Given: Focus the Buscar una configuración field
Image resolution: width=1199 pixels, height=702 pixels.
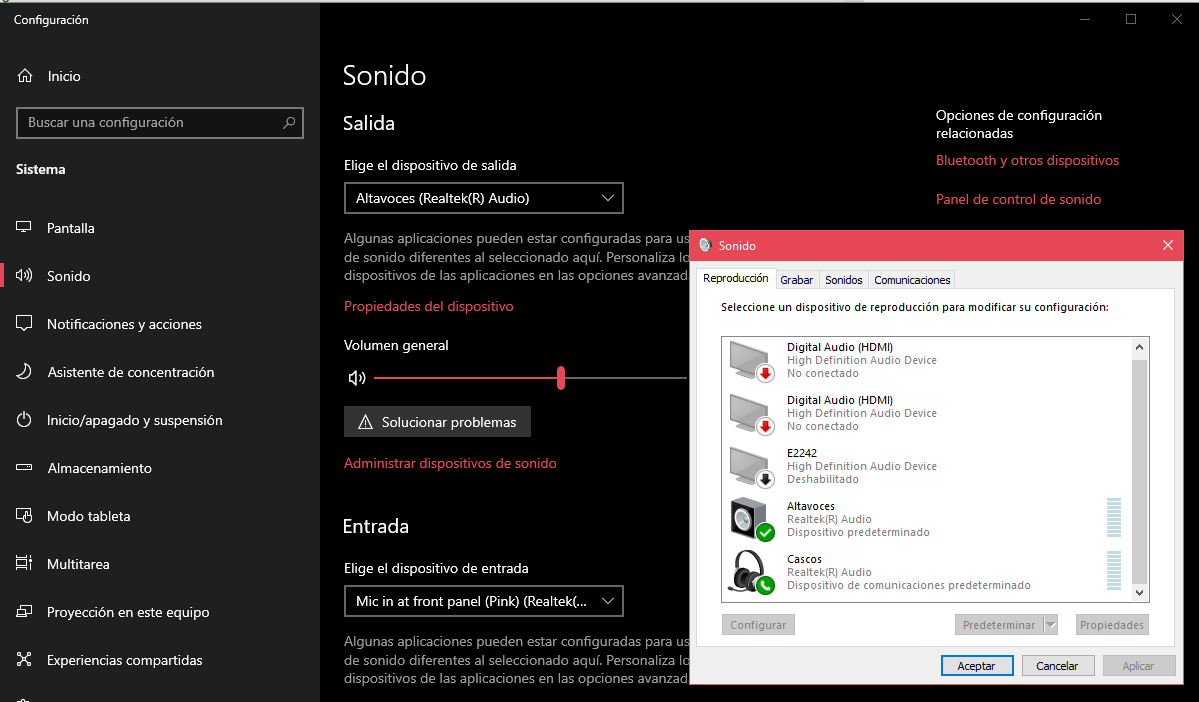Looking at the screenshot, I should [x=160, y=122].
